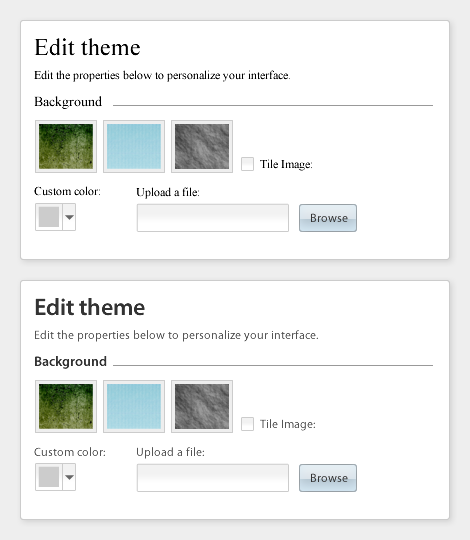Select green grunge background in top panel
The width and height of the screenshot is (470, 540).
[66, 146]
